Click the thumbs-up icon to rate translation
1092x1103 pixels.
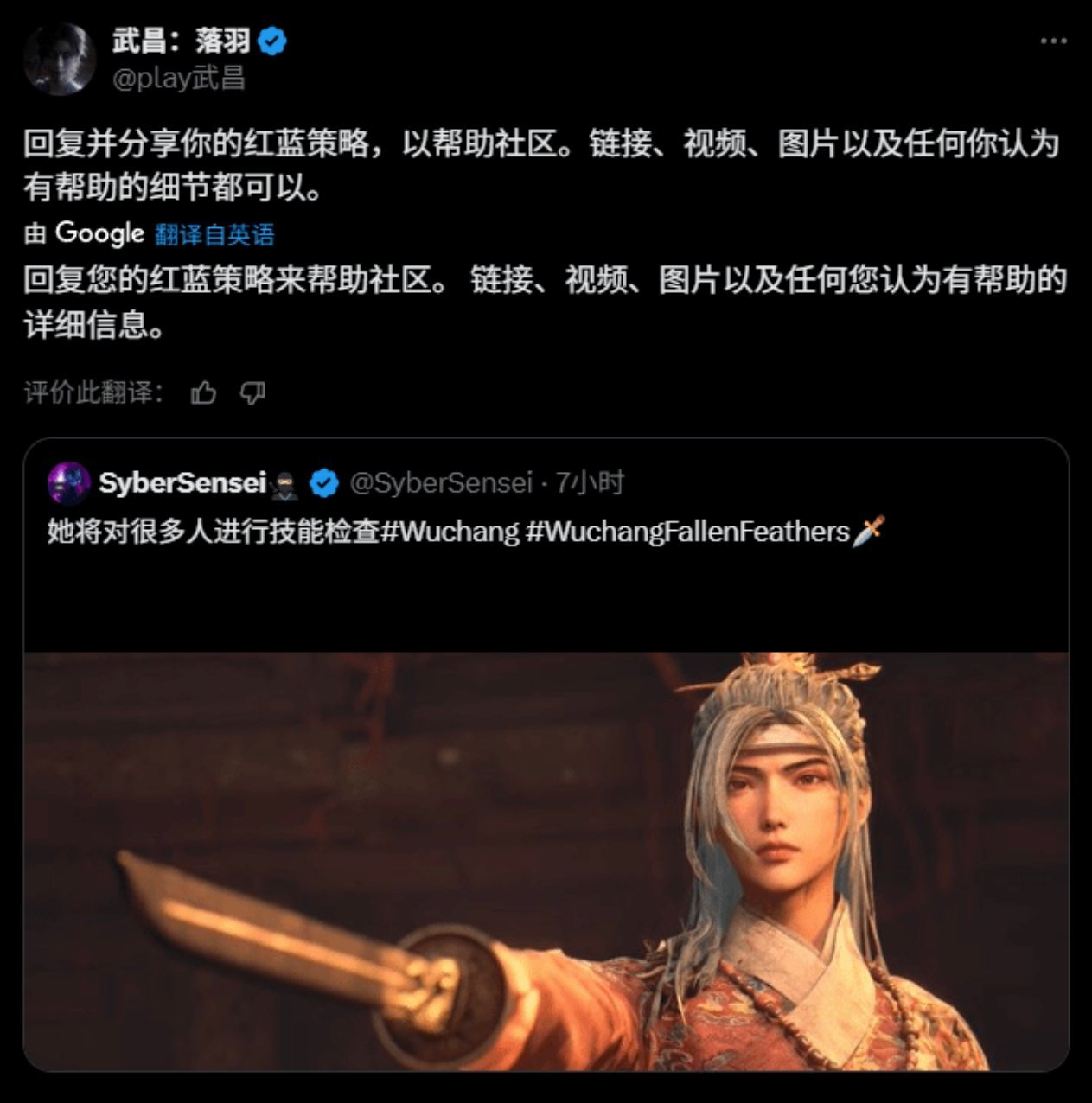(x=203, y=393)
